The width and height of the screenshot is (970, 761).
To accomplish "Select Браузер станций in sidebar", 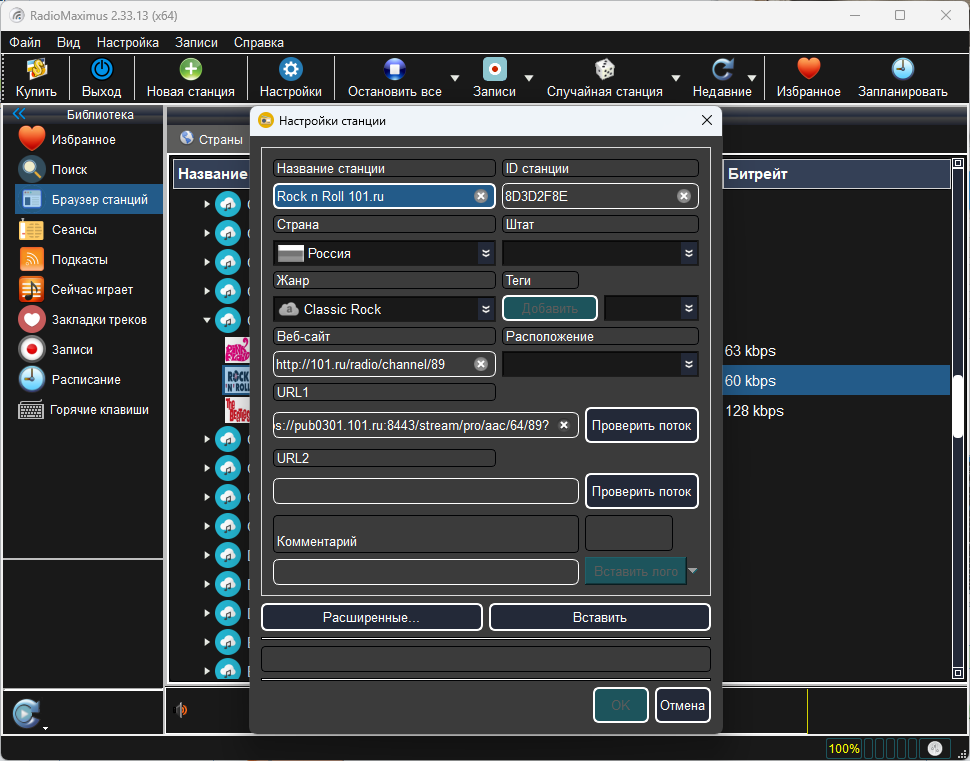I will pyautogui.click(x=89, y=199).
